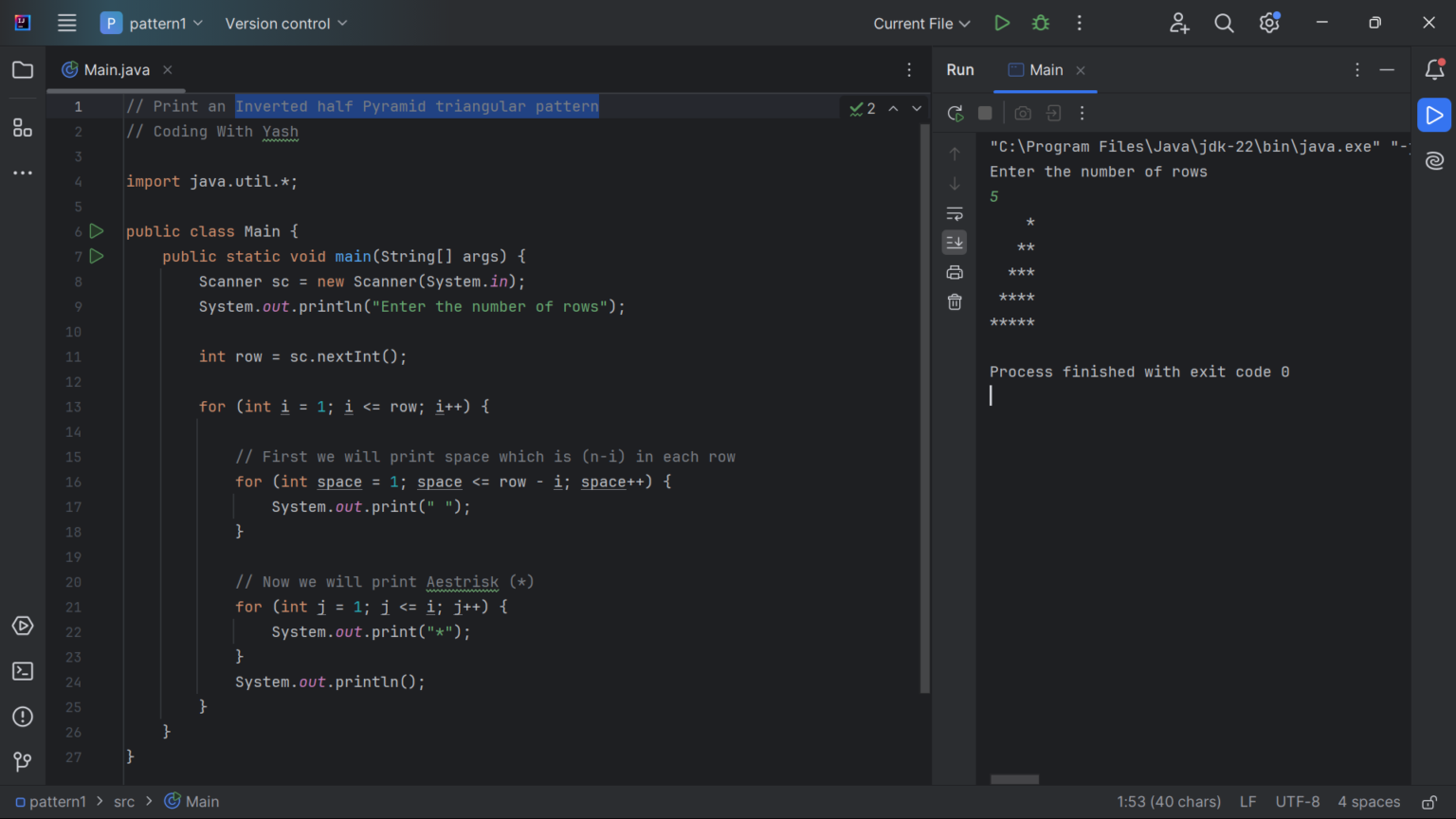Image resolution: width=1456 pixels, height=819 pixels.
Task: Open the Problems tool window
Action: (x=23, y=717)
